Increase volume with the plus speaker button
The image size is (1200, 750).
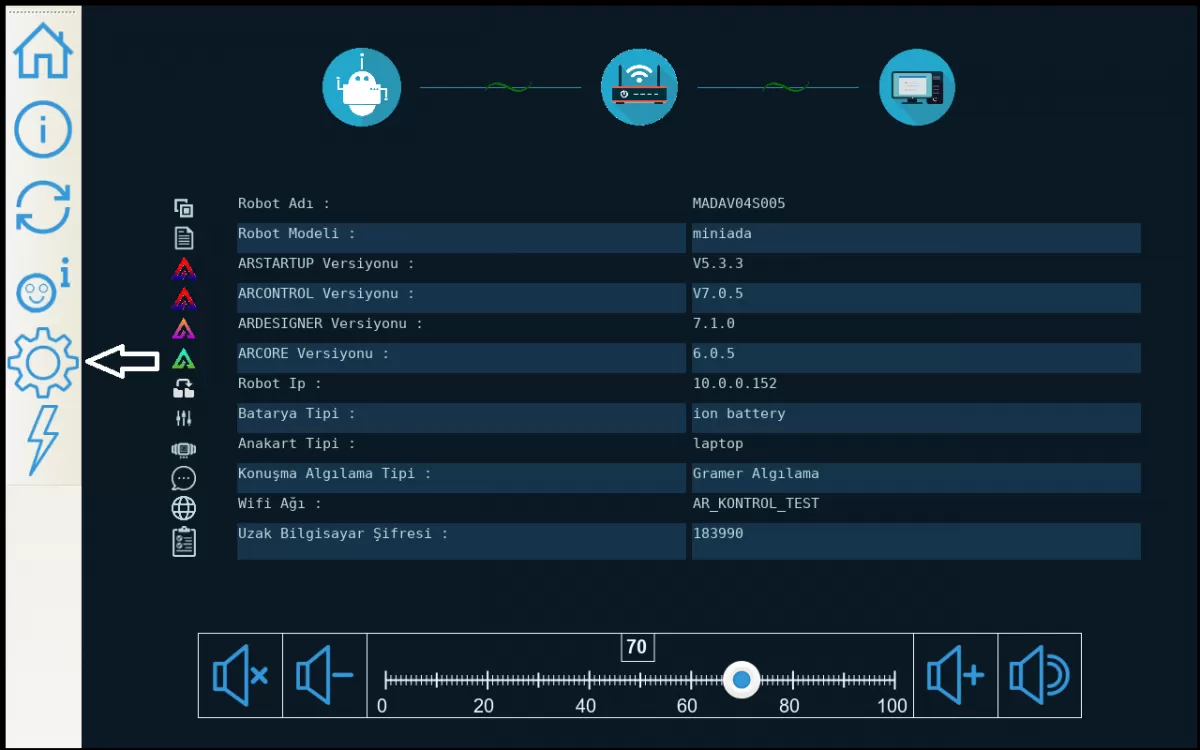[955, 676]
